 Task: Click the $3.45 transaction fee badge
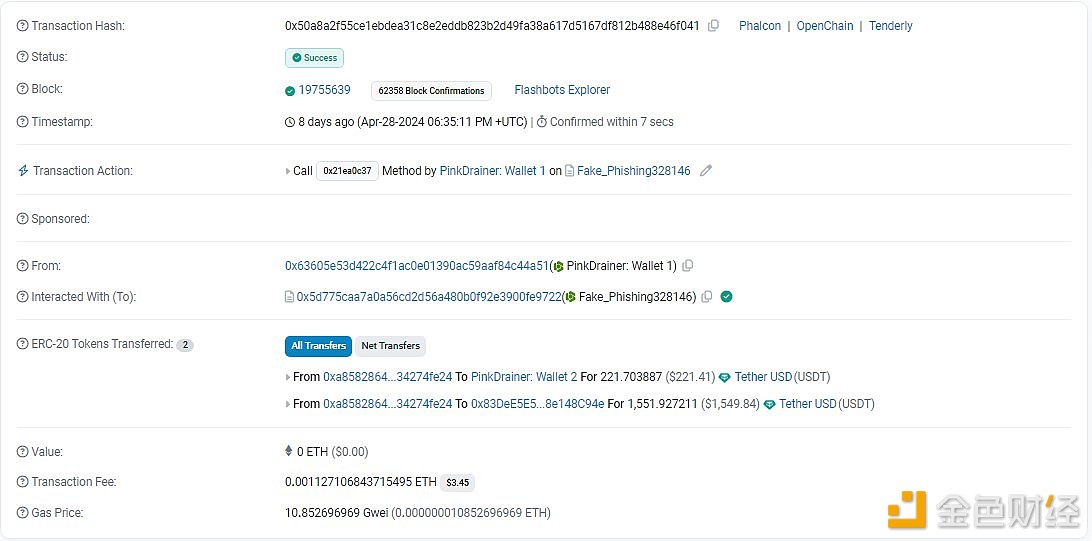457,482
